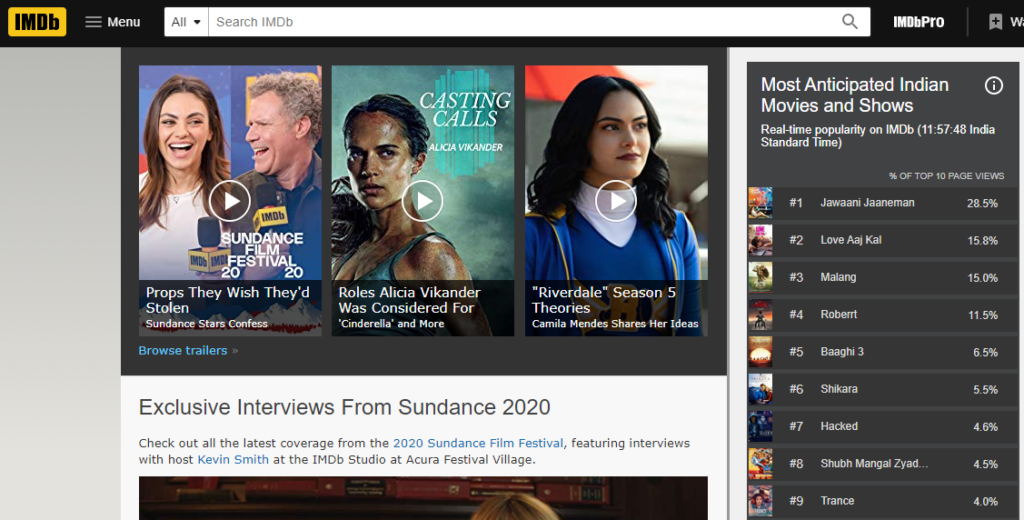This screenshot has width=1024, height=520.
Task: Play the Sundance Film Festival video
Action: pyautogui.click(x=230, y=201)
